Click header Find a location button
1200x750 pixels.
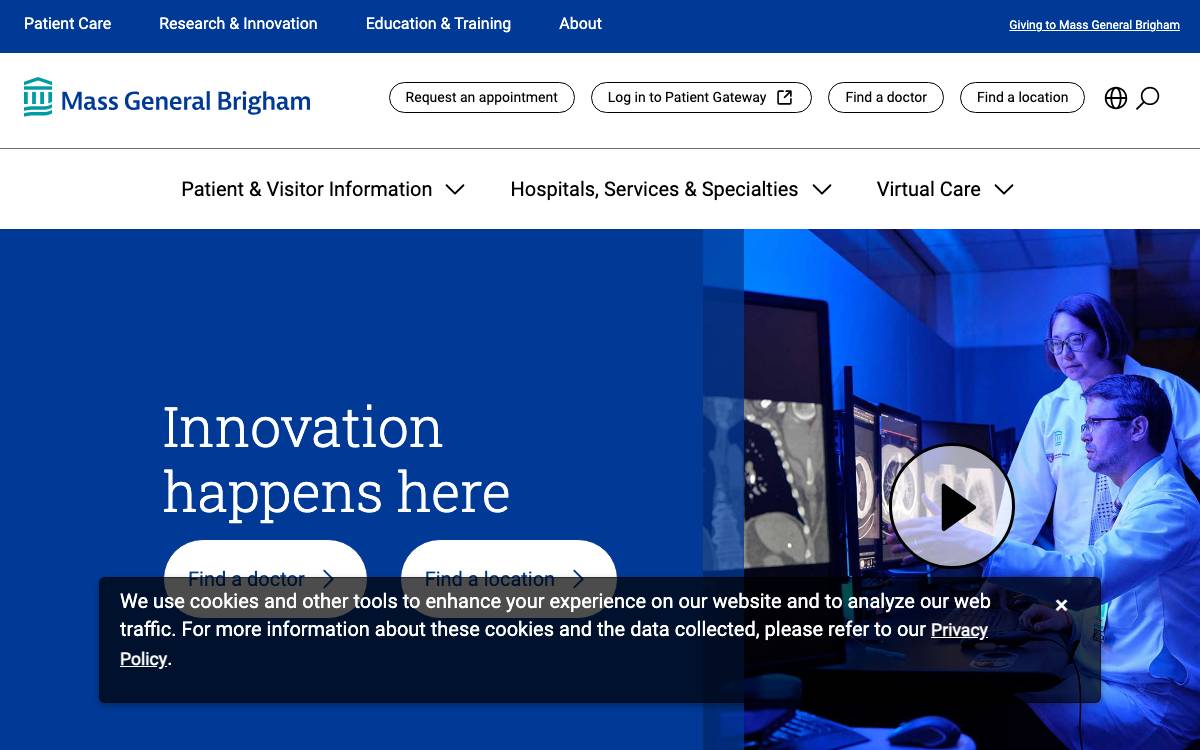(x=1022, y=97)
